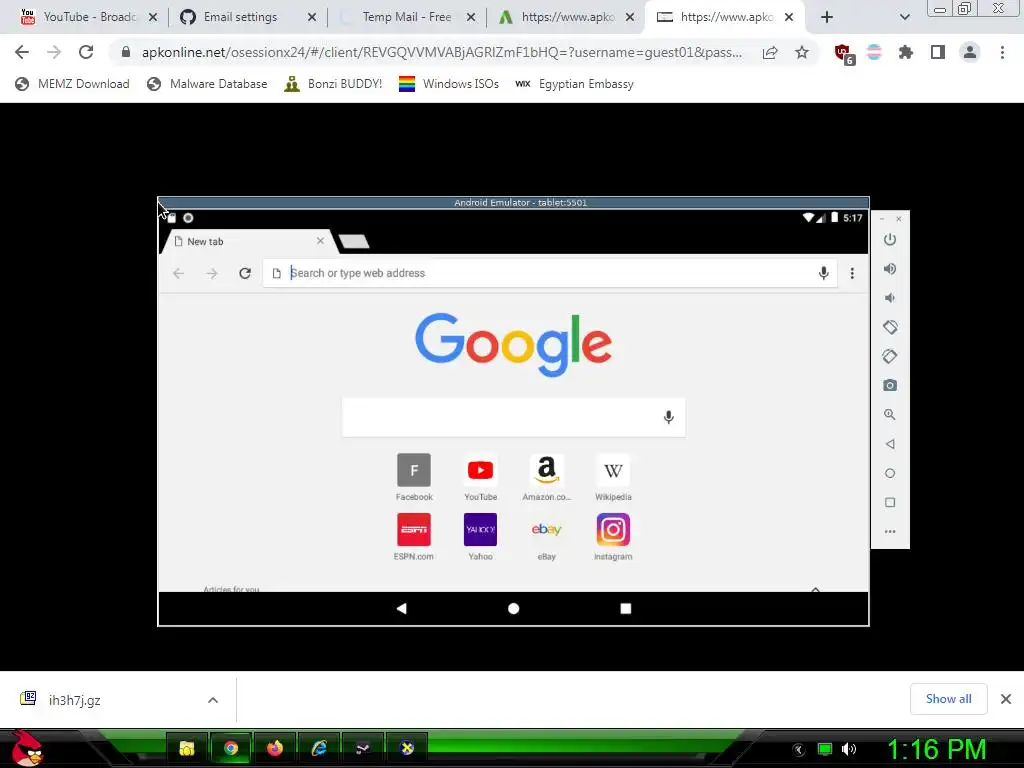
Task: Toggle the Chrome side panel
Action: click(938, 52)
